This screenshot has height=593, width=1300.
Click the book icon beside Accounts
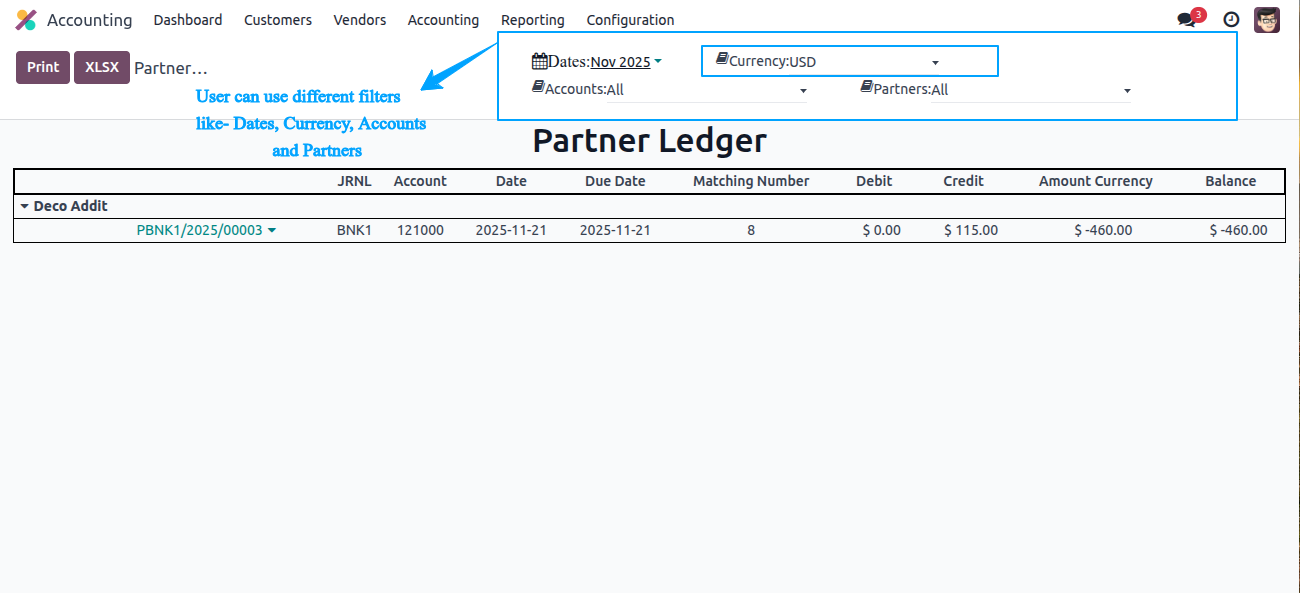click(x=538, y=88)
